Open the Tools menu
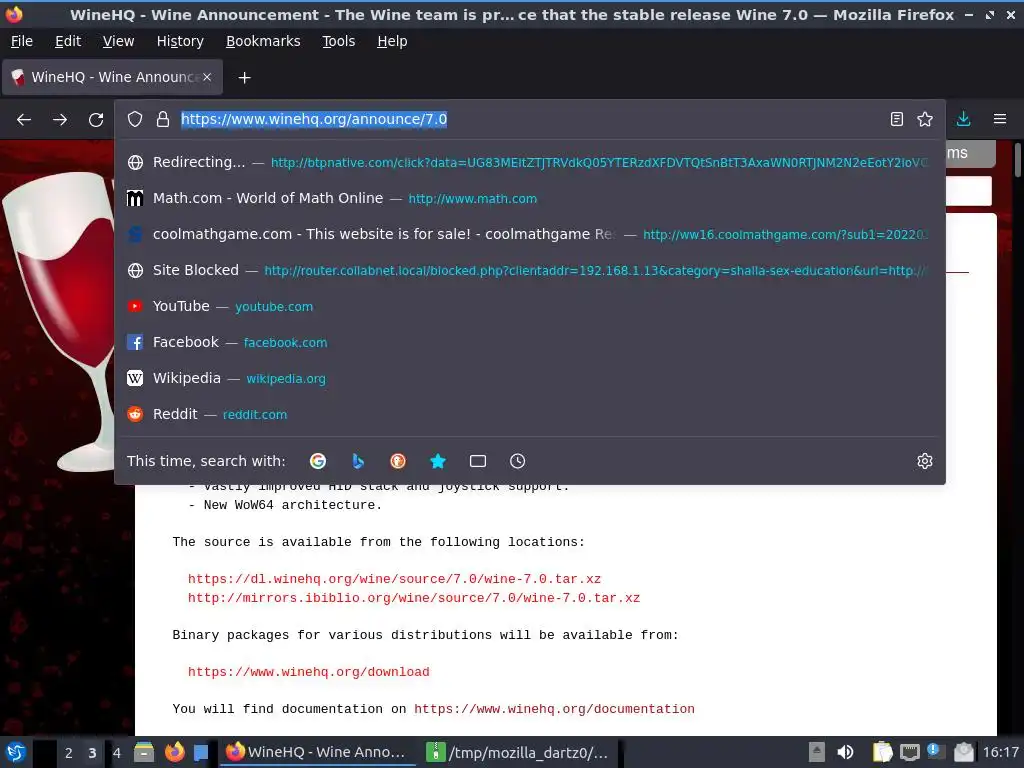 pos(338,41)
